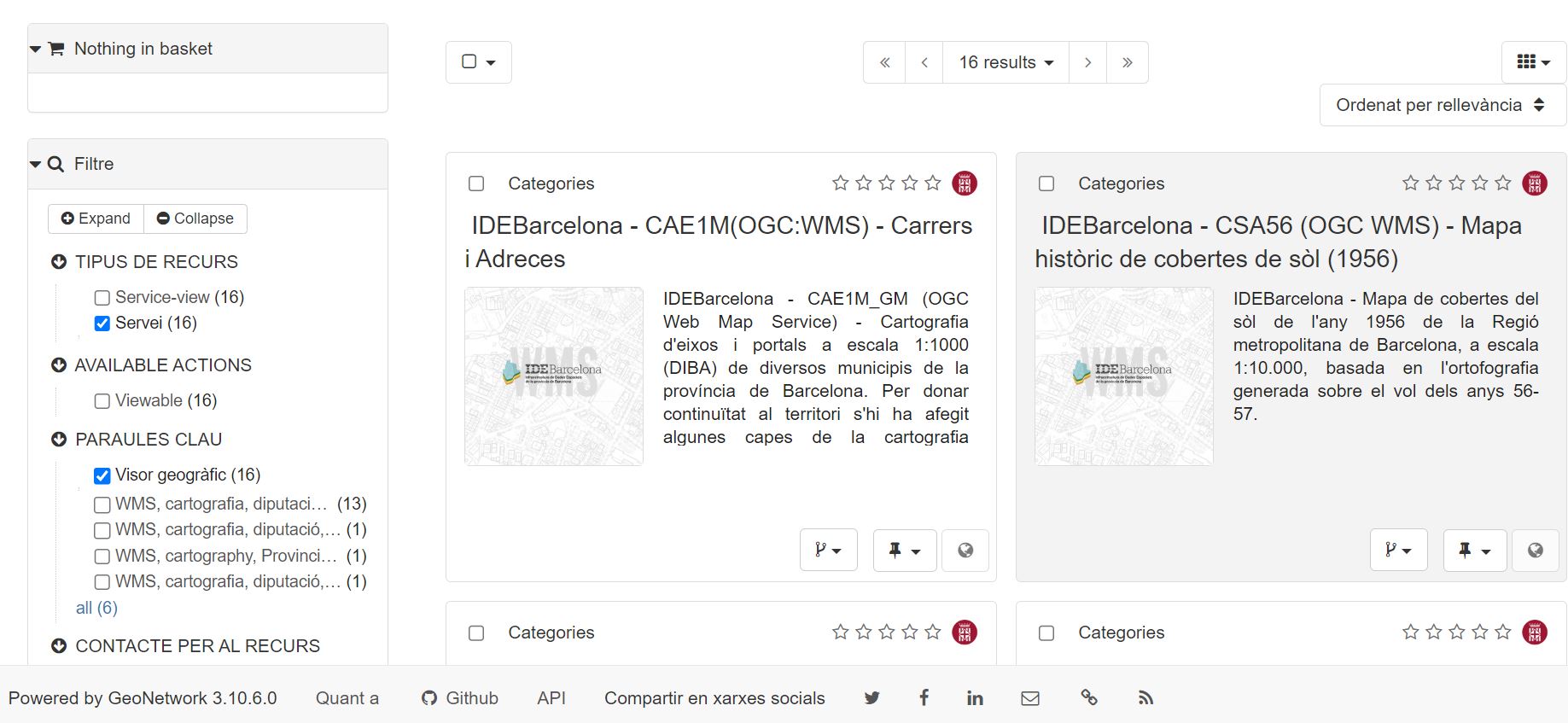Screen dimensions: 1568x723
Task: Collapse the PARAULES CLAU facet section
Action: point(59,440)
